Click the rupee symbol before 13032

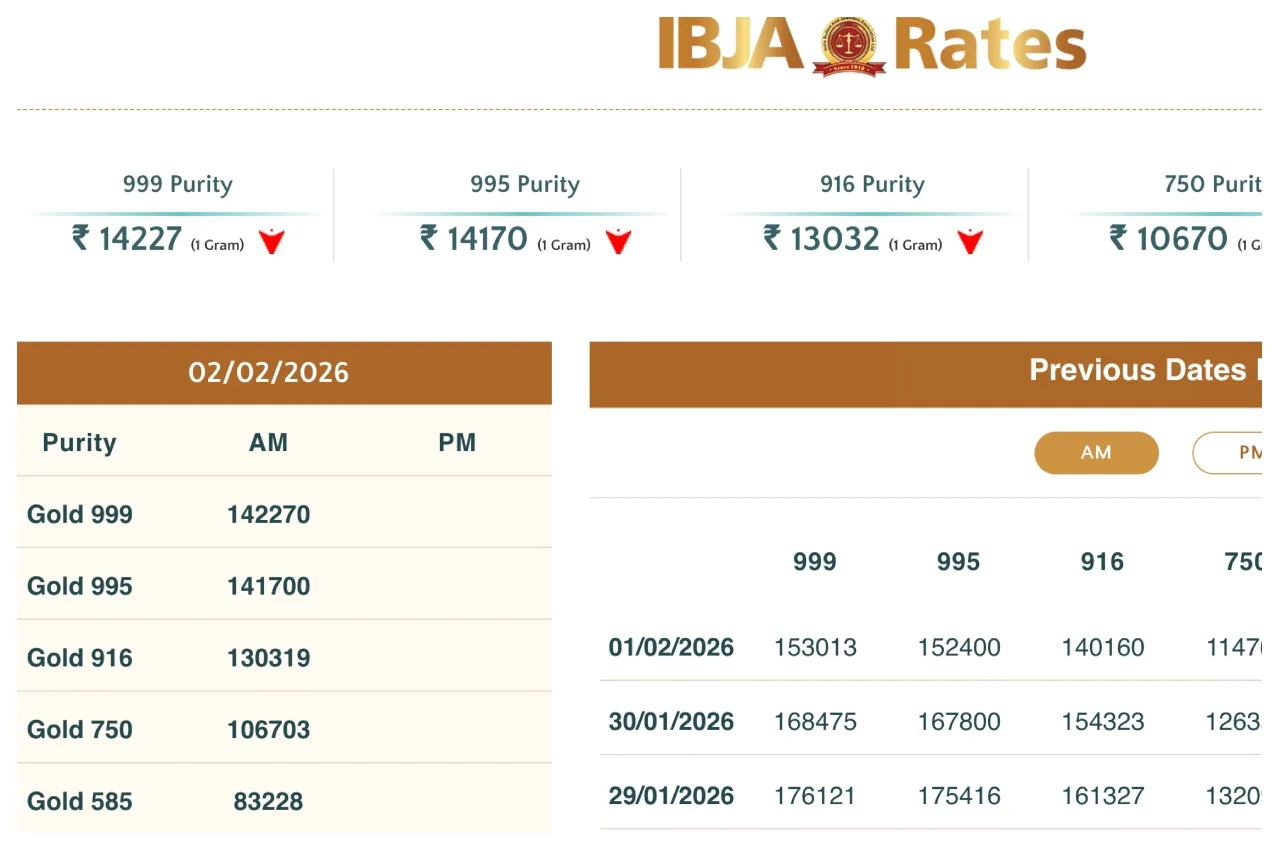tap(772, 238)
